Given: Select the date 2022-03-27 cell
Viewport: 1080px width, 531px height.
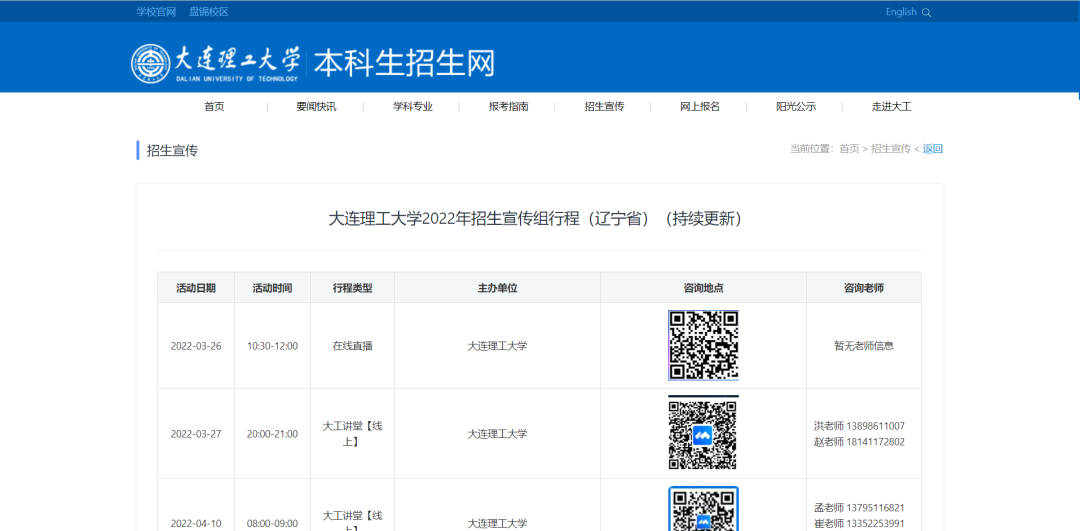Looking at the screenshot, I should pyautogui.click(x=196, y=434).
